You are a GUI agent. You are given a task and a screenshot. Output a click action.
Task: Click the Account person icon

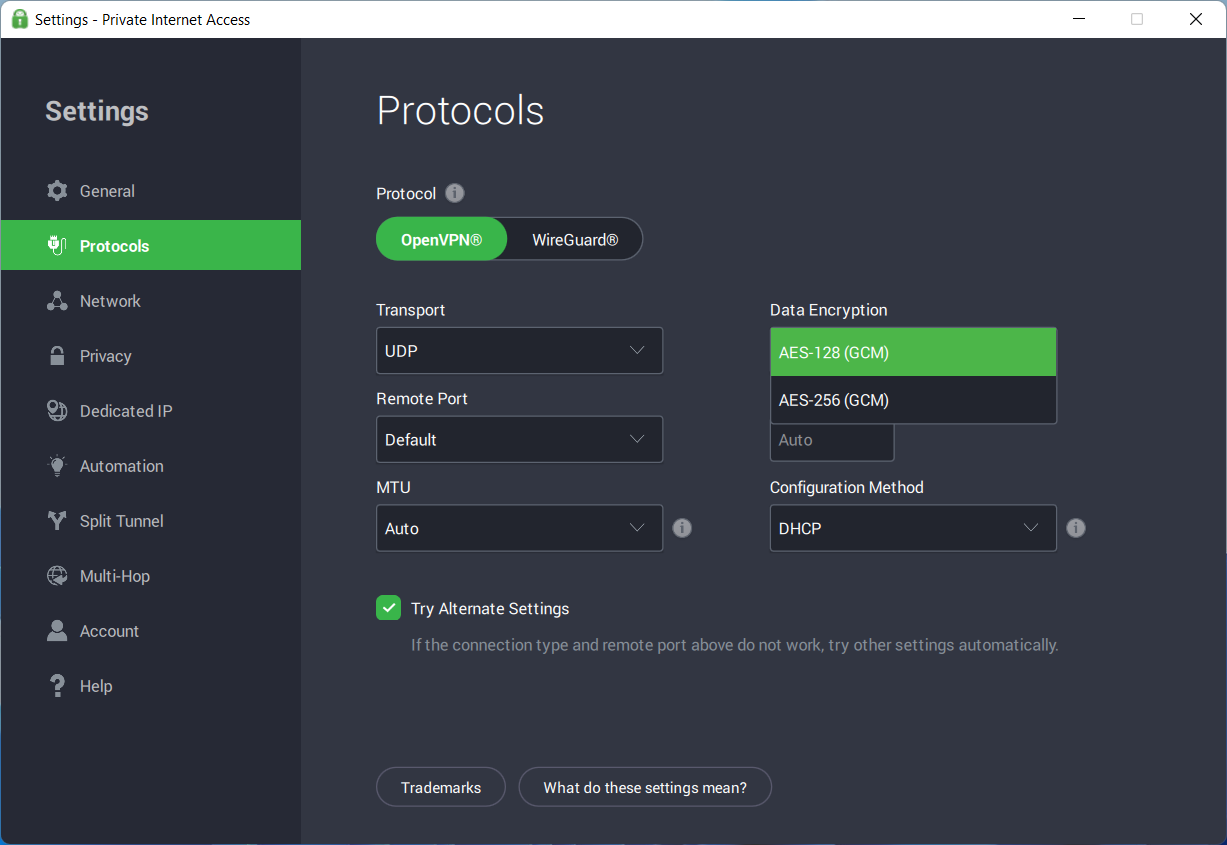[57, 631]
